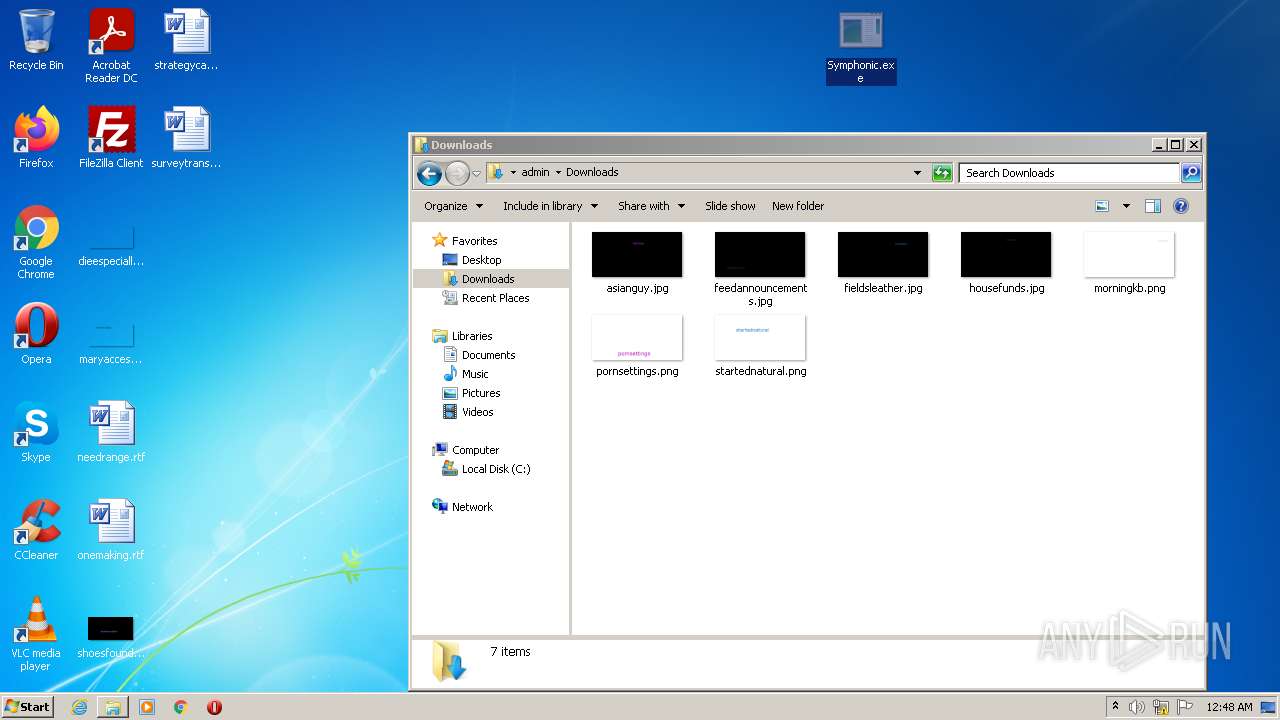Click the volume icon in system tray

tap(1137, 707)
